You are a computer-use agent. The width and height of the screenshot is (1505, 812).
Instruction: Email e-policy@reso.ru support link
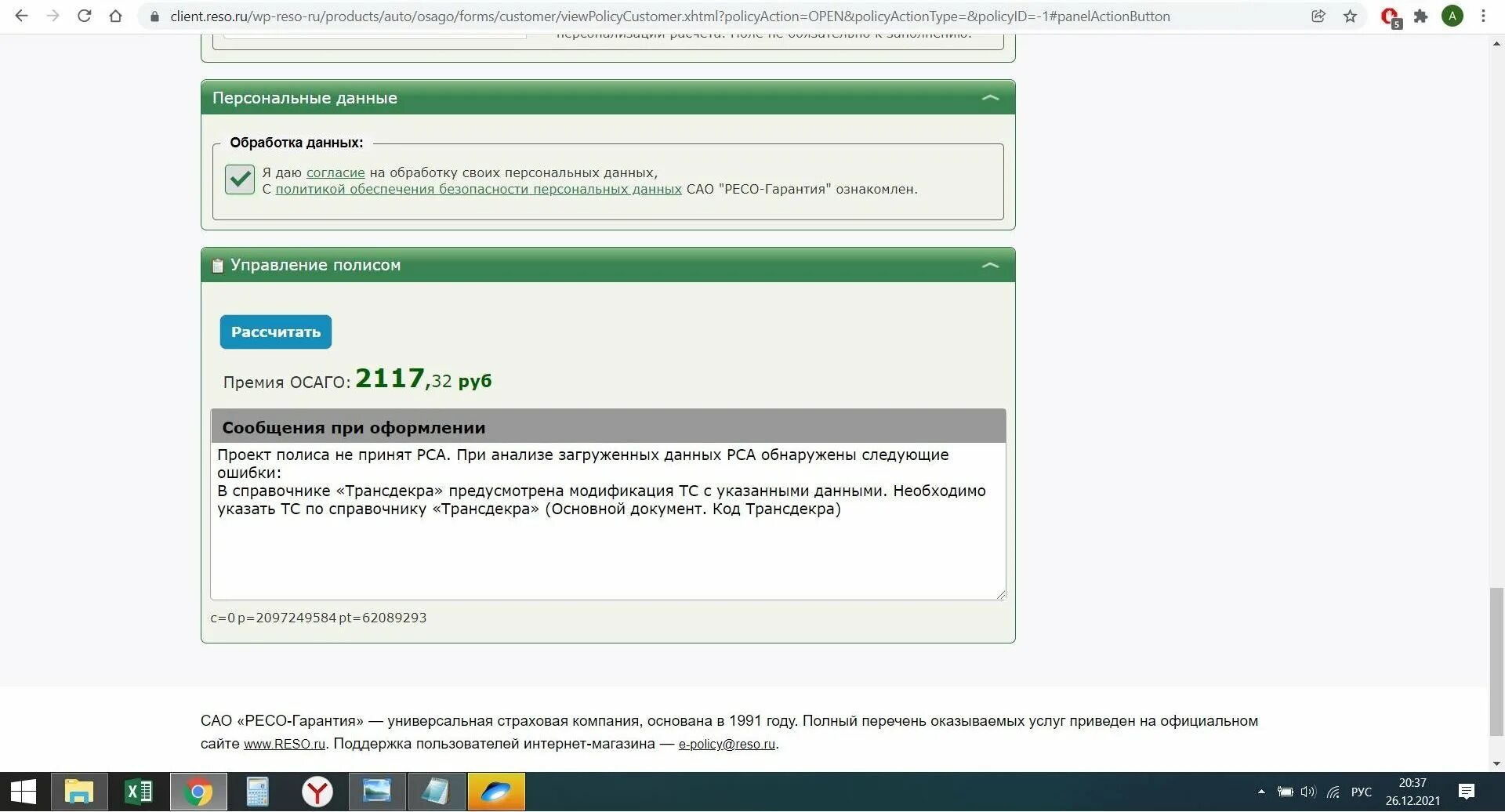[x=727, y=744]
